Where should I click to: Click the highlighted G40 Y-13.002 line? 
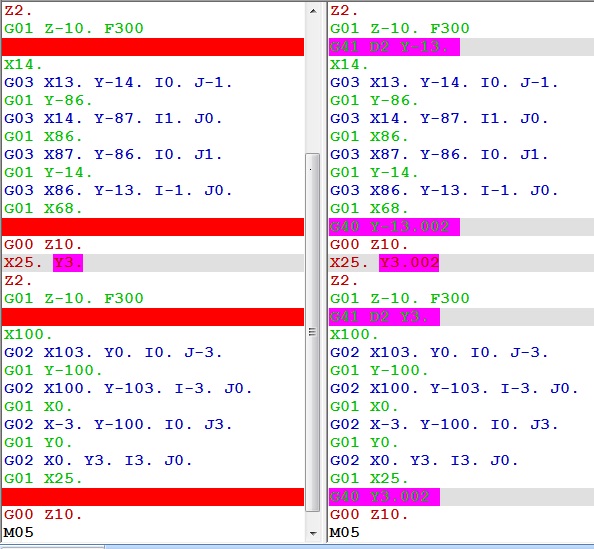coord(394,227)
